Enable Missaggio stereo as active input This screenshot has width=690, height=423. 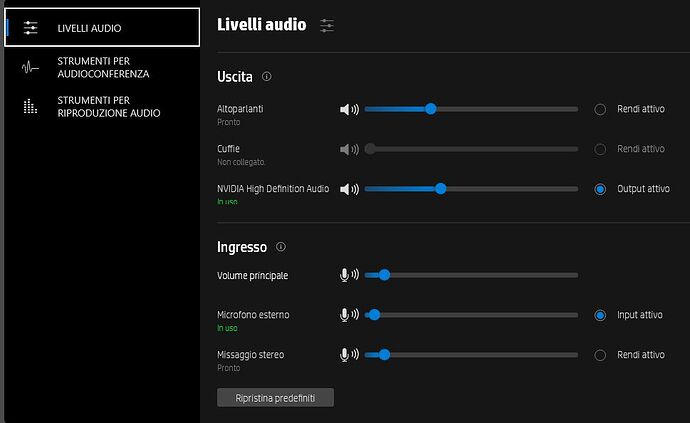[600, 355]
